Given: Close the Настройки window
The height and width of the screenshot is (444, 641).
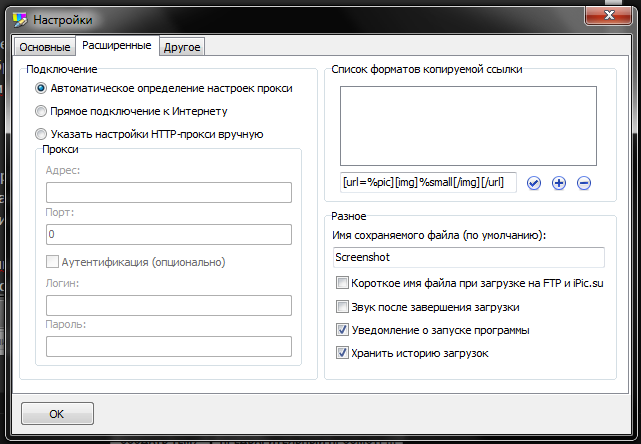Looking at the screenshot, I should tap(609, 16).
